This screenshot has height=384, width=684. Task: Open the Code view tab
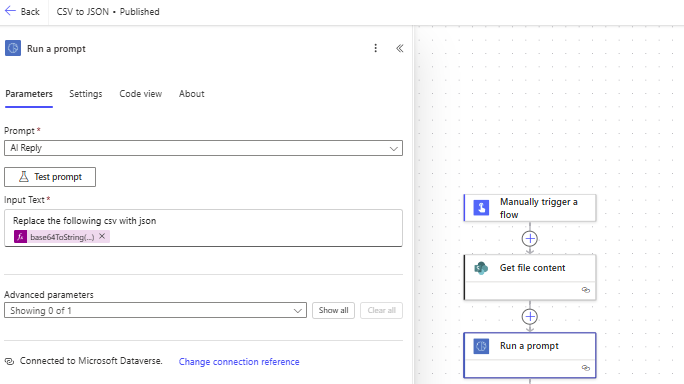[140, 94]
